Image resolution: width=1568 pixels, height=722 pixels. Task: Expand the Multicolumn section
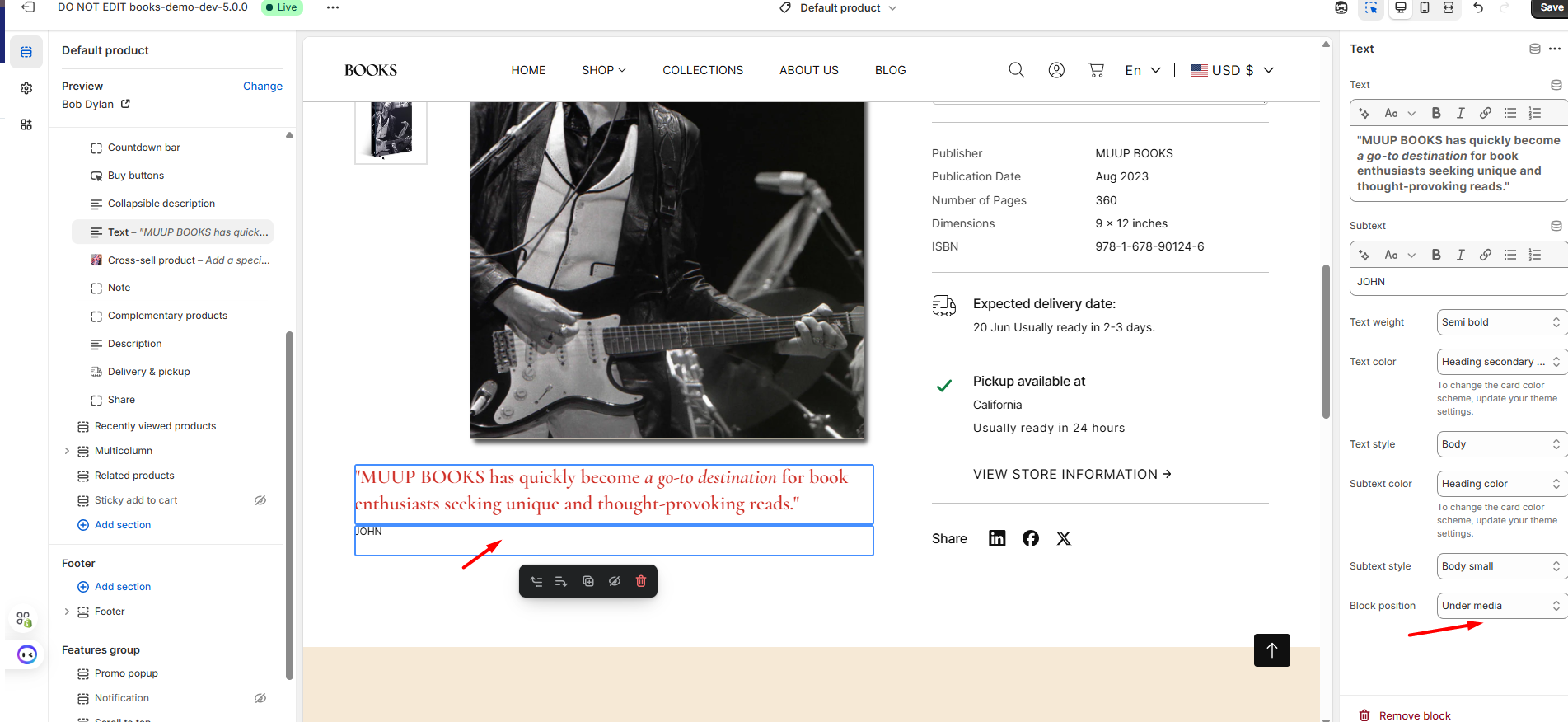pyautogui.click(x=67, y=451)
